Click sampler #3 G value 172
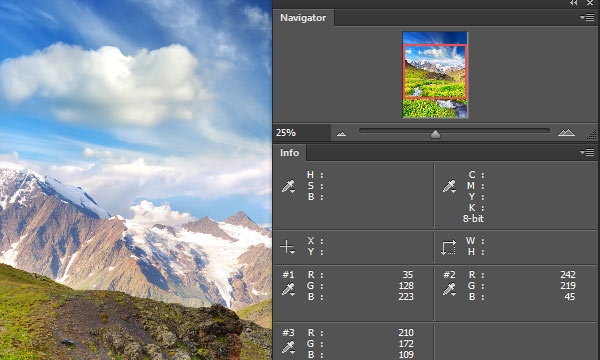Screen dimensions: 600x360 (406, 344)
